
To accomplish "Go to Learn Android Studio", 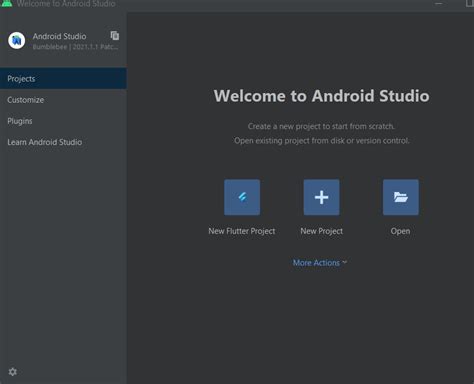I will 63,142.
